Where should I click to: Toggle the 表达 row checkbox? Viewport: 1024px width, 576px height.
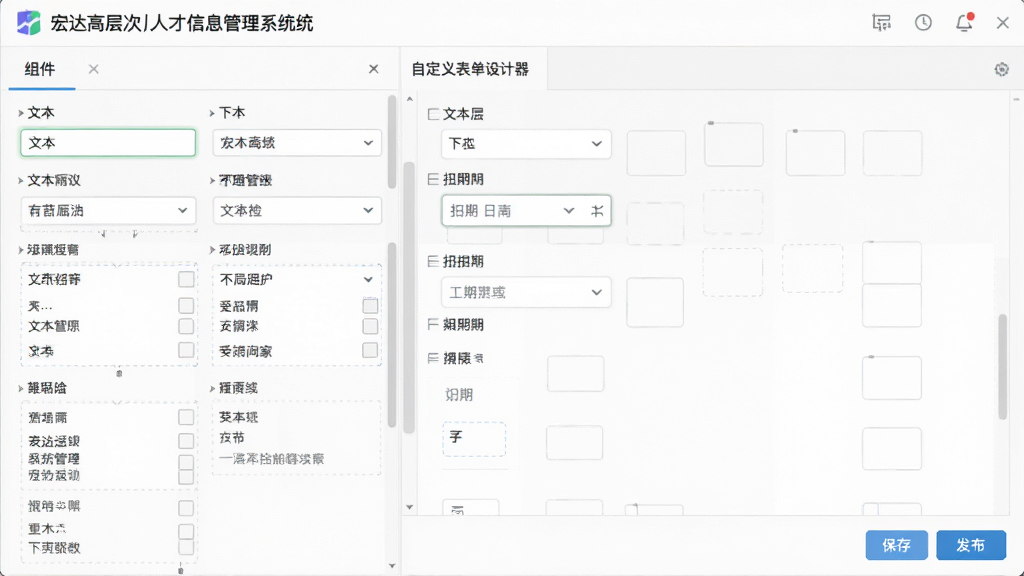tap(186, 441)
